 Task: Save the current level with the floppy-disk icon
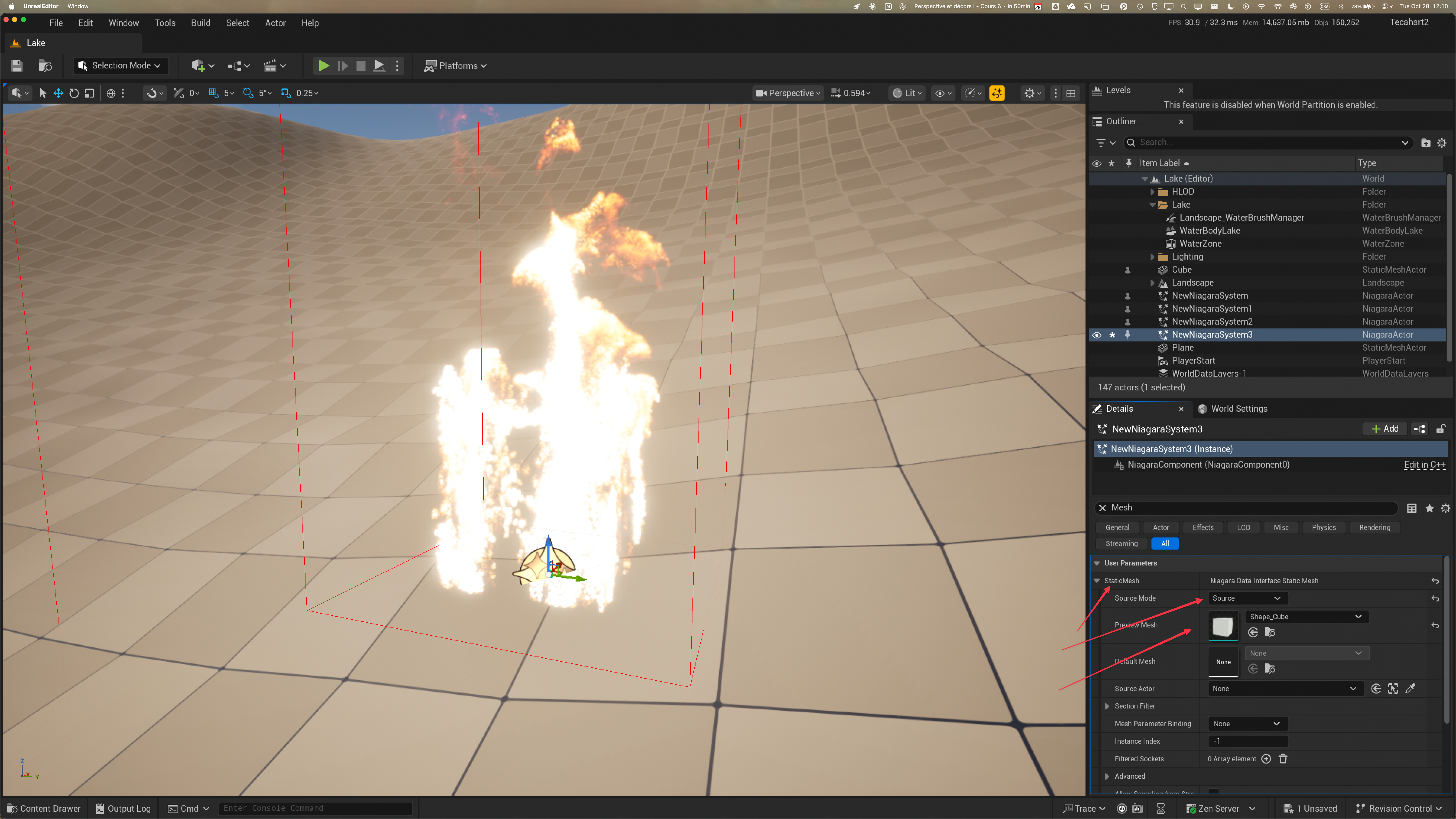17,66
